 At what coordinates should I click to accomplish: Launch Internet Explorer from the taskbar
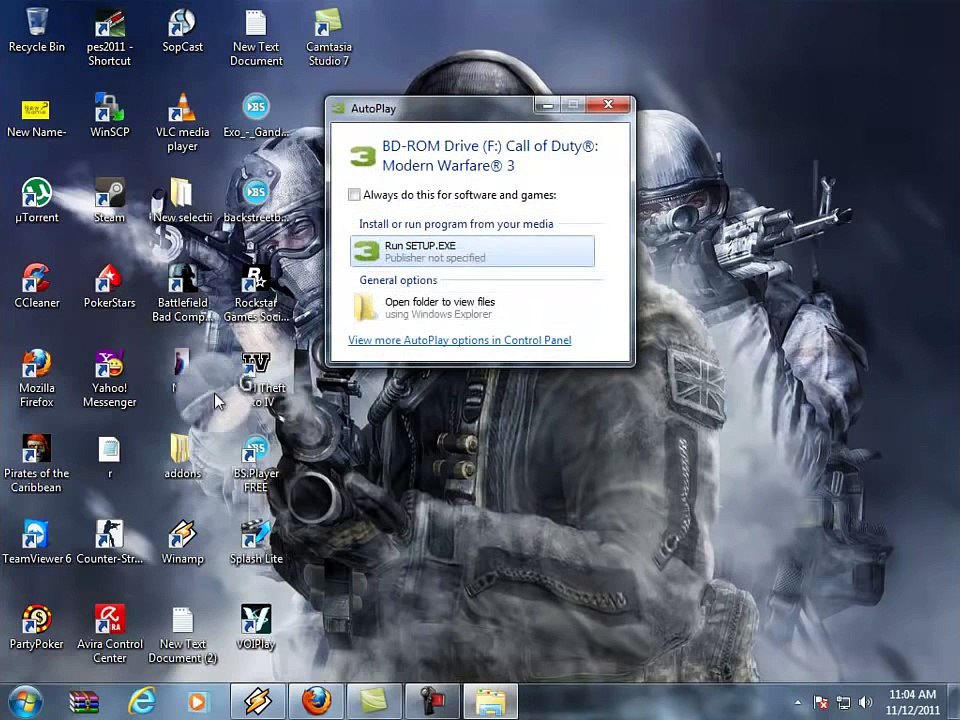click(x=142, y=702)
